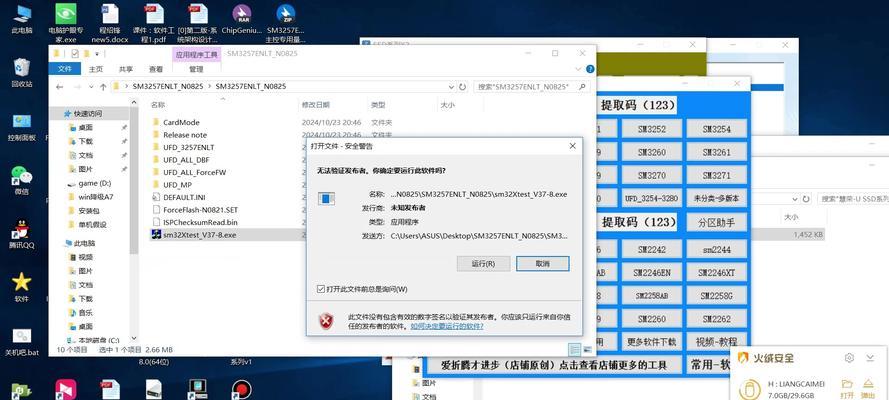The image size is (889, 400).
Task: Click the red record-button desktop icon
Action: click(242, 389)
